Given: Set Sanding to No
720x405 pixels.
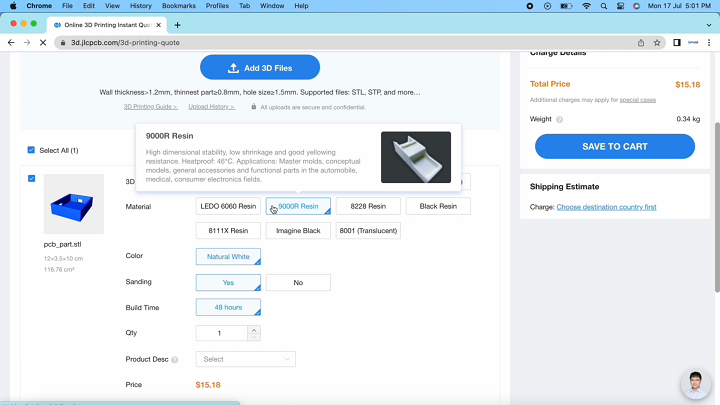Looking at the screenshot, I should tap(298, 282).
